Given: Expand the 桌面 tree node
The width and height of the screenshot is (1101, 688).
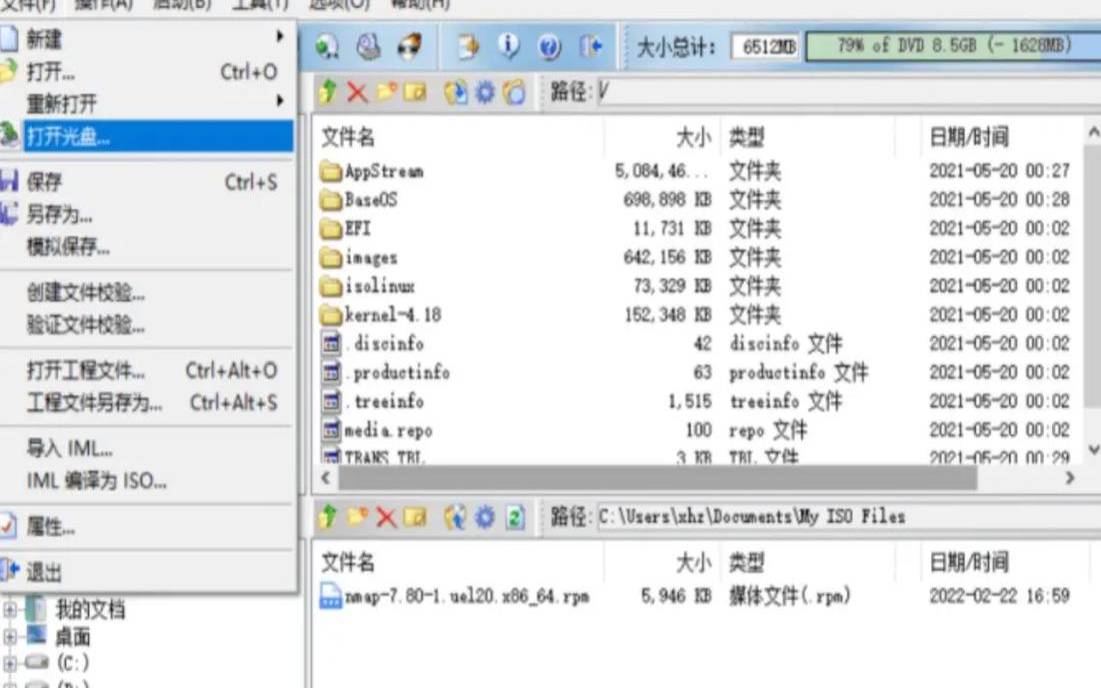Looking at the screenshot, I should [11, 636].
